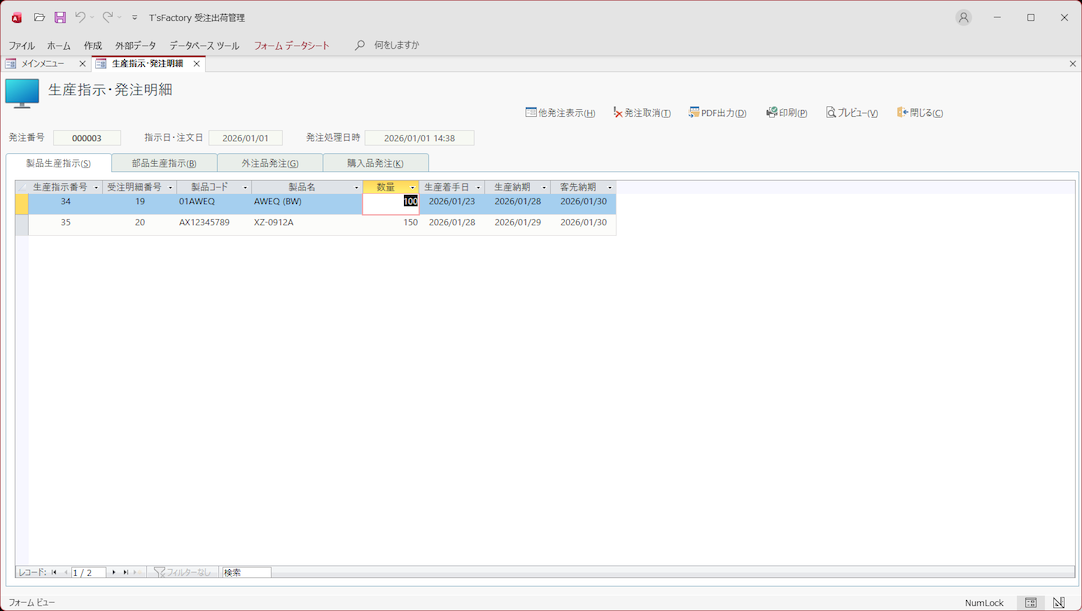Click the PDF出力(D) button
This screenshot has width=1082, height=611.
[x=717, y=113]
